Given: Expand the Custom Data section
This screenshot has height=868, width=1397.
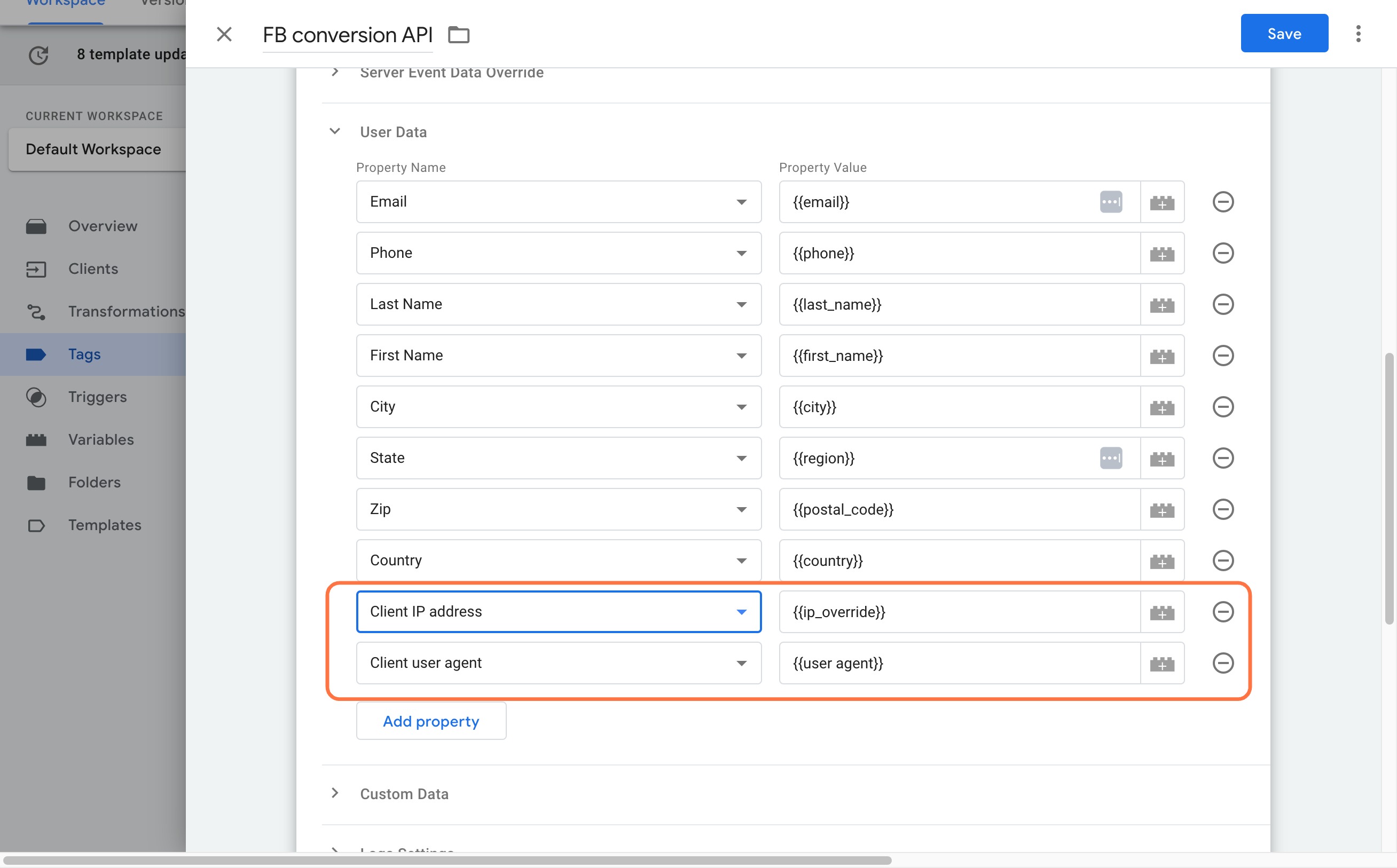Looking at the screenshot, I should point(335,793).
